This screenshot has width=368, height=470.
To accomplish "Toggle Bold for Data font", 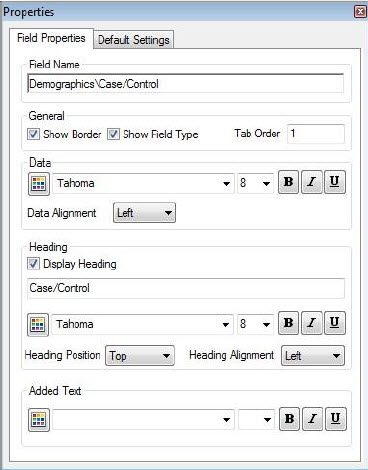I will pyautogui.click(x=289, y=182).
